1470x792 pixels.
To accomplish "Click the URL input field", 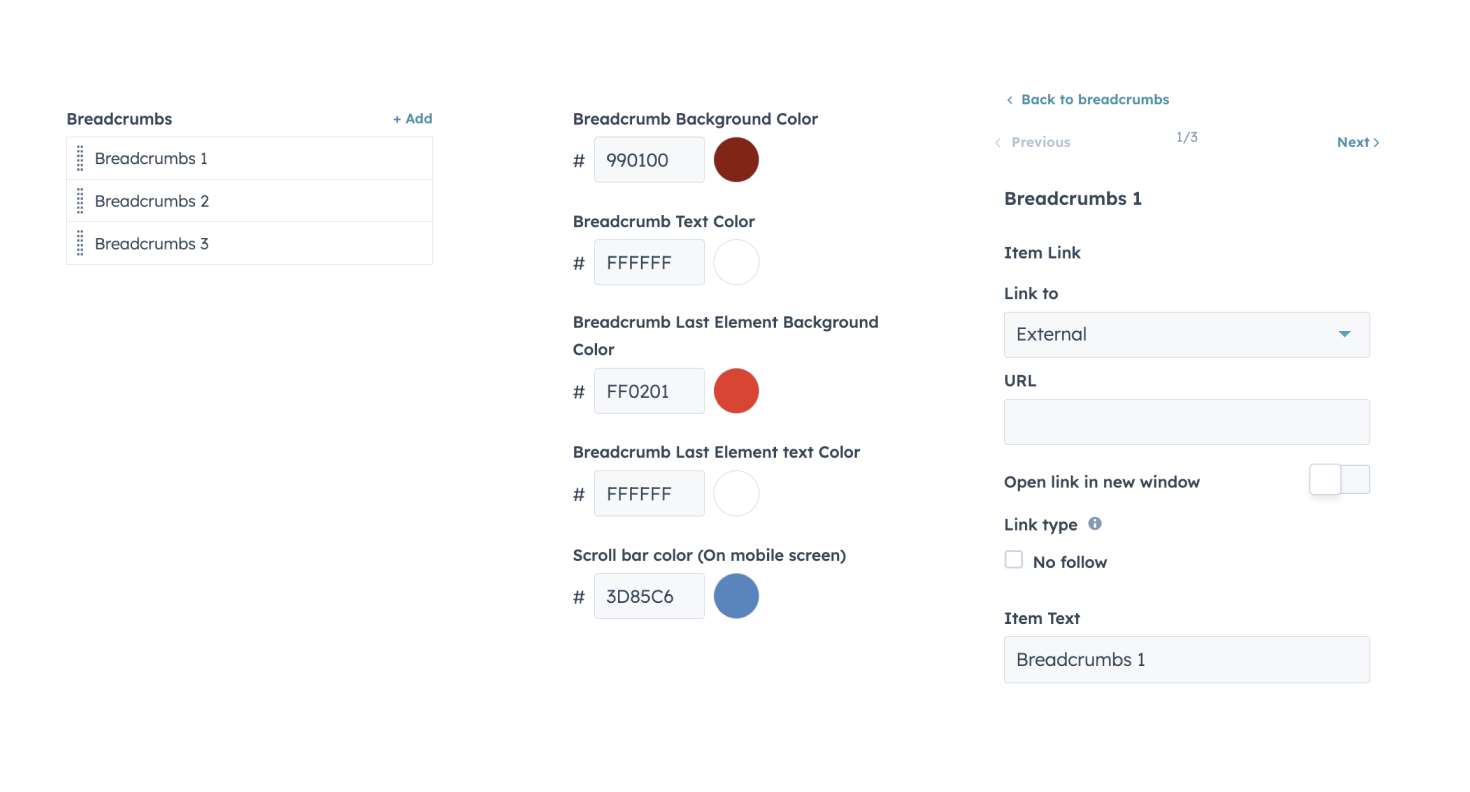I will (1186, 422).
